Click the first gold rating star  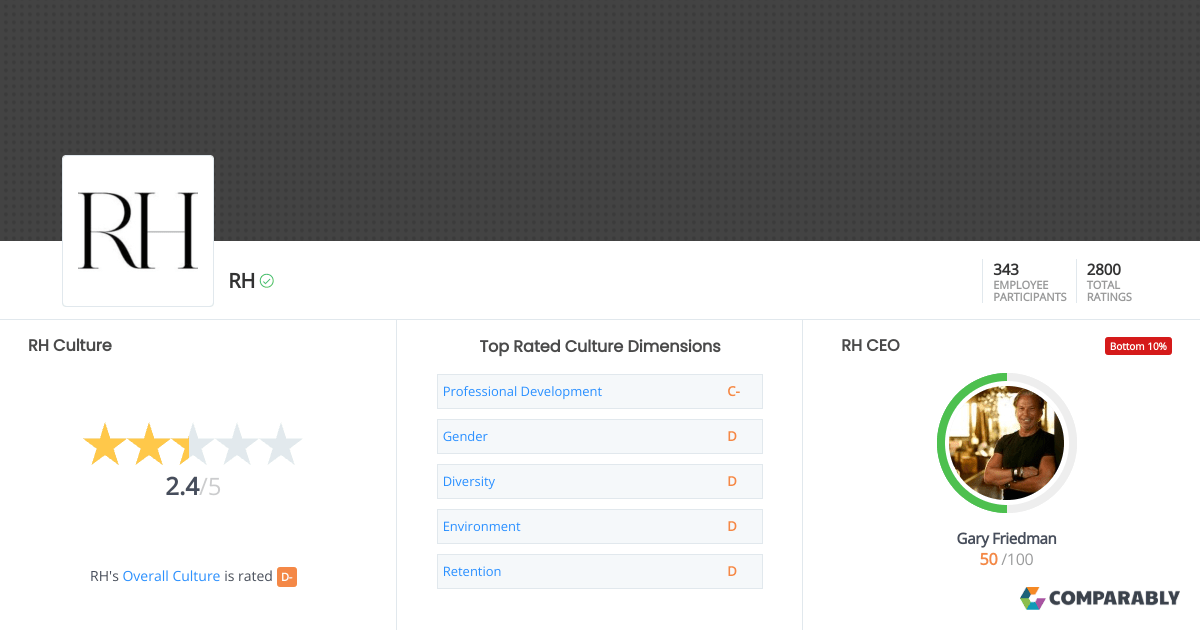click(103, 445)
